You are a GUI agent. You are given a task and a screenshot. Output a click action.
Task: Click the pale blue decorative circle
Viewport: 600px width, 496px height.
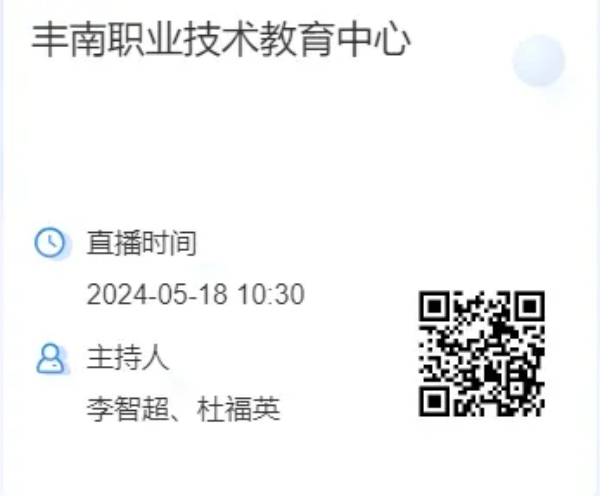(x=539, y=60)
